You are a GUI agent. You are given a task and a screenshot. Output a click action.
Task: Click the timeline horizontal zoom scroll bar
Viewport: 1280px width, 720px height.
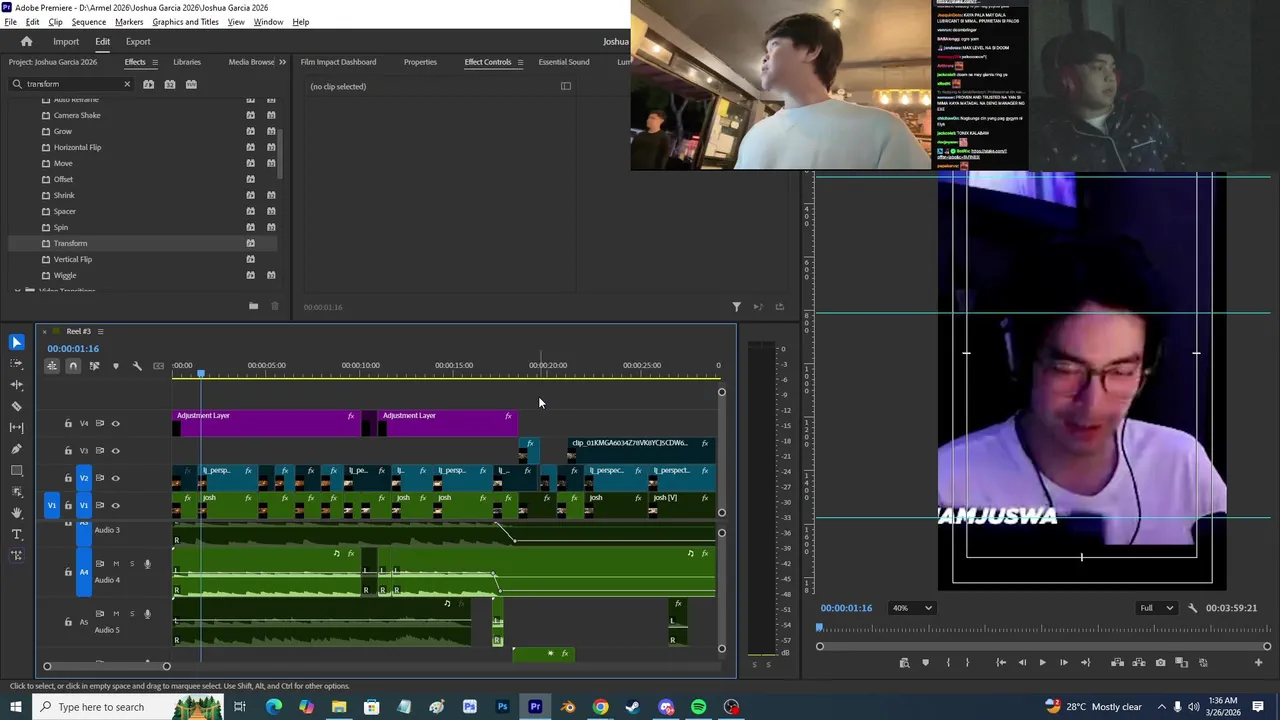pos(107,666)
